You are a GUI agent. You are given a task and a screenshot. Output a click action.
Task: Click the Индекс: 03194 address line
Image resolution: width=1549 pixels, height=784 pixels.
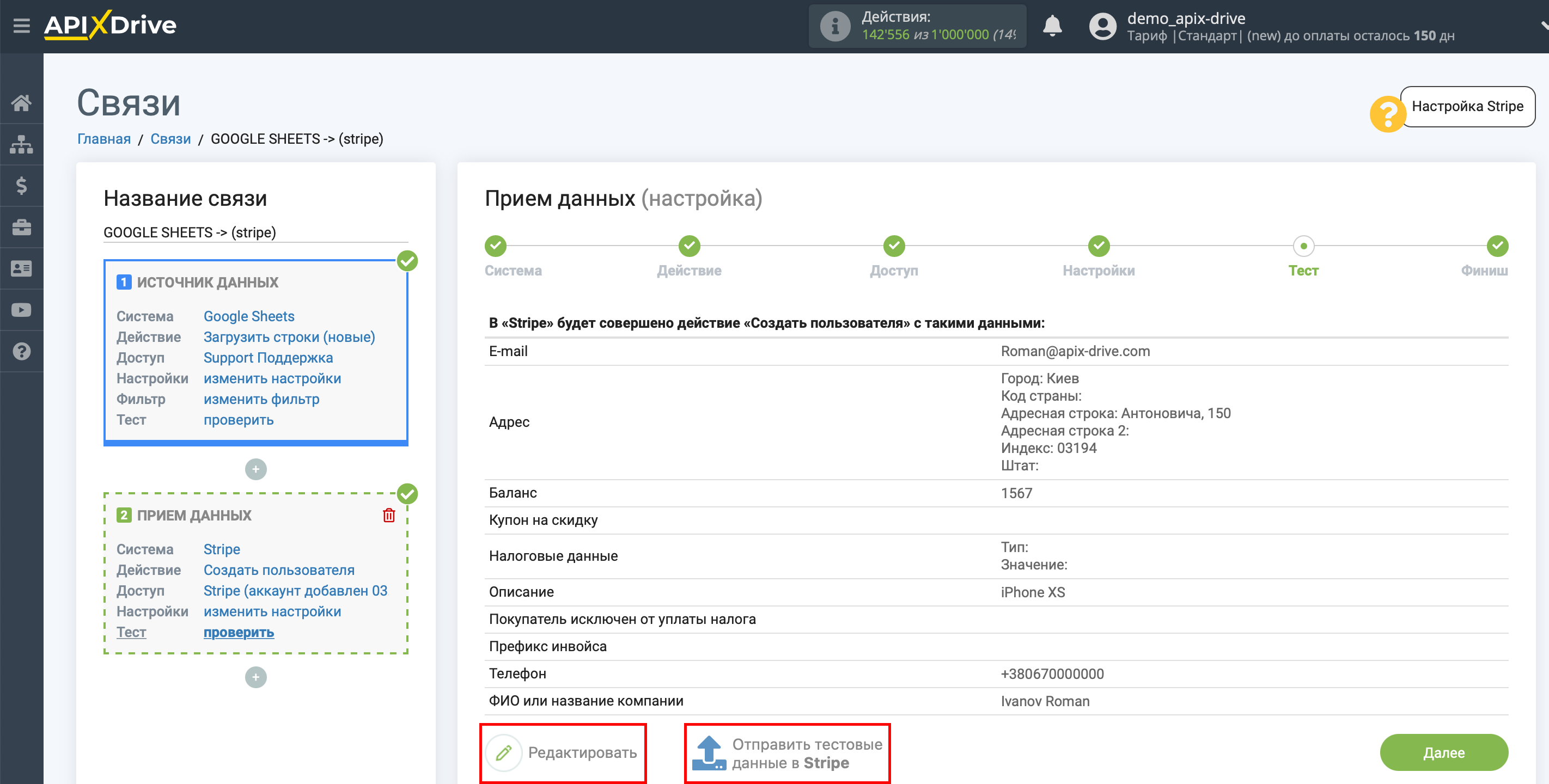(x=1048, y=448)
